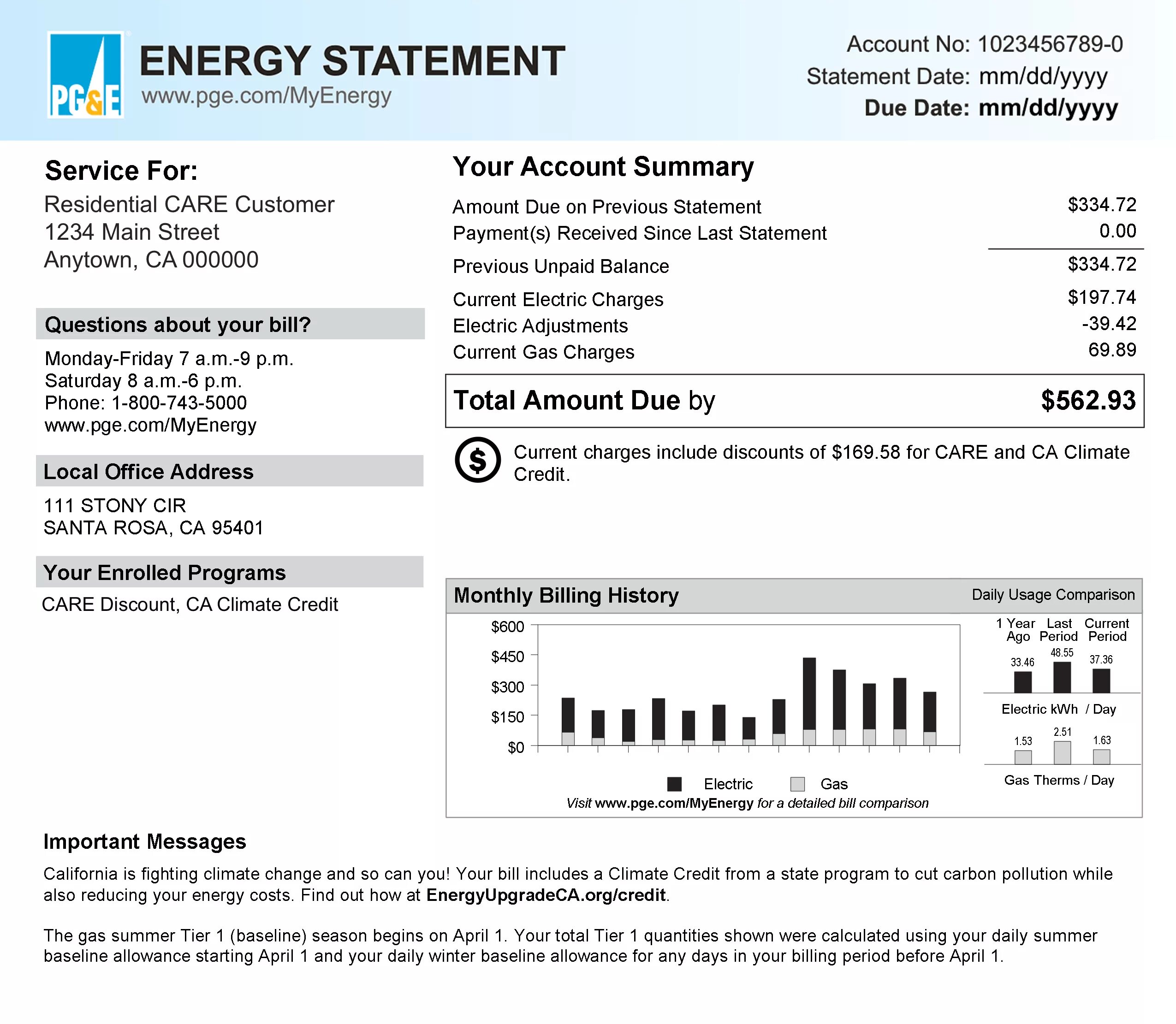Click Payment(s) Received value 0.00
The width and height of the screenshot is (1176, 1024).
(x=1118, y=231)
